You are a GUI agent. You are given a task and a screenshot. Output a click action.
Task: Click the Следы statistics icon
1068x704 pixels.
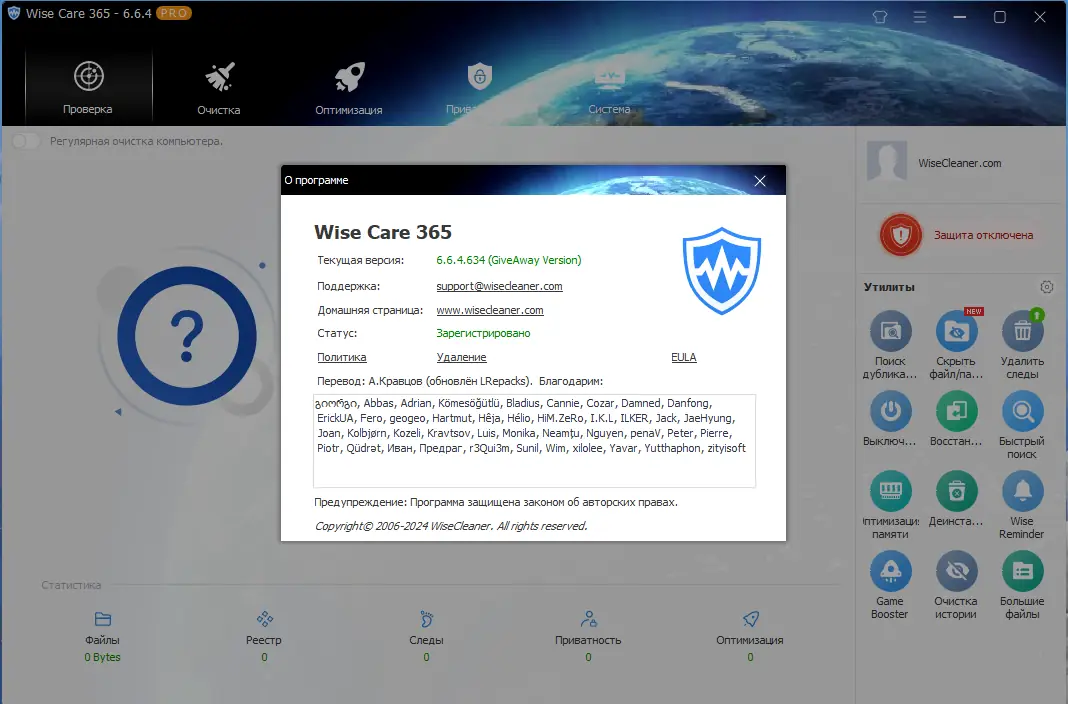[x=426, y=619]
